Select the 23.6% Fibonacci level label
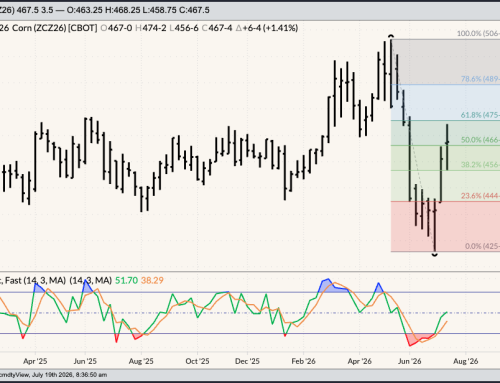The image size is (500, 383). [480, 196]
